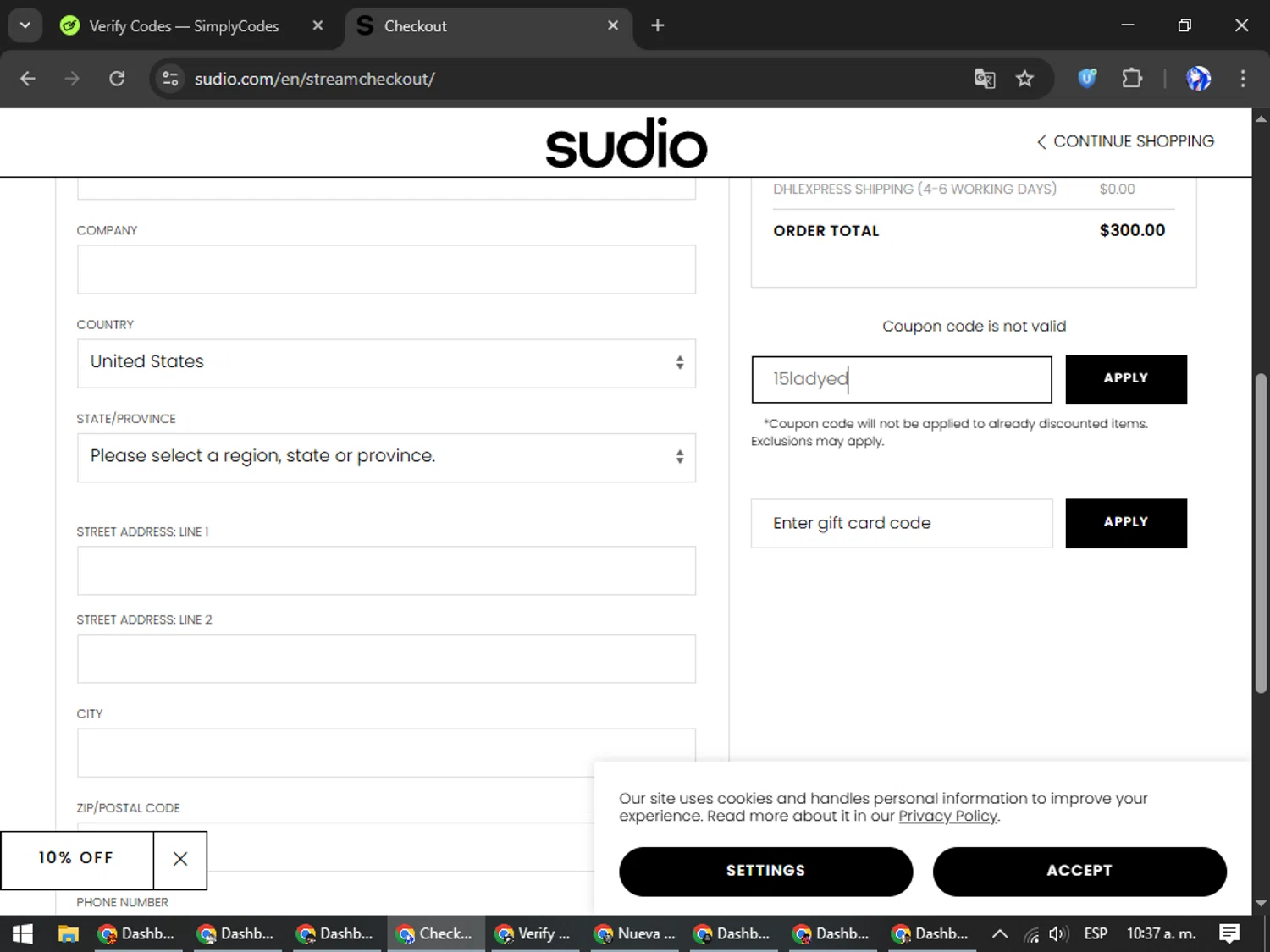This screenshot has height=952, width=1270.
Task: Bookmark this page with star icon
Action: click(1024, 79)
